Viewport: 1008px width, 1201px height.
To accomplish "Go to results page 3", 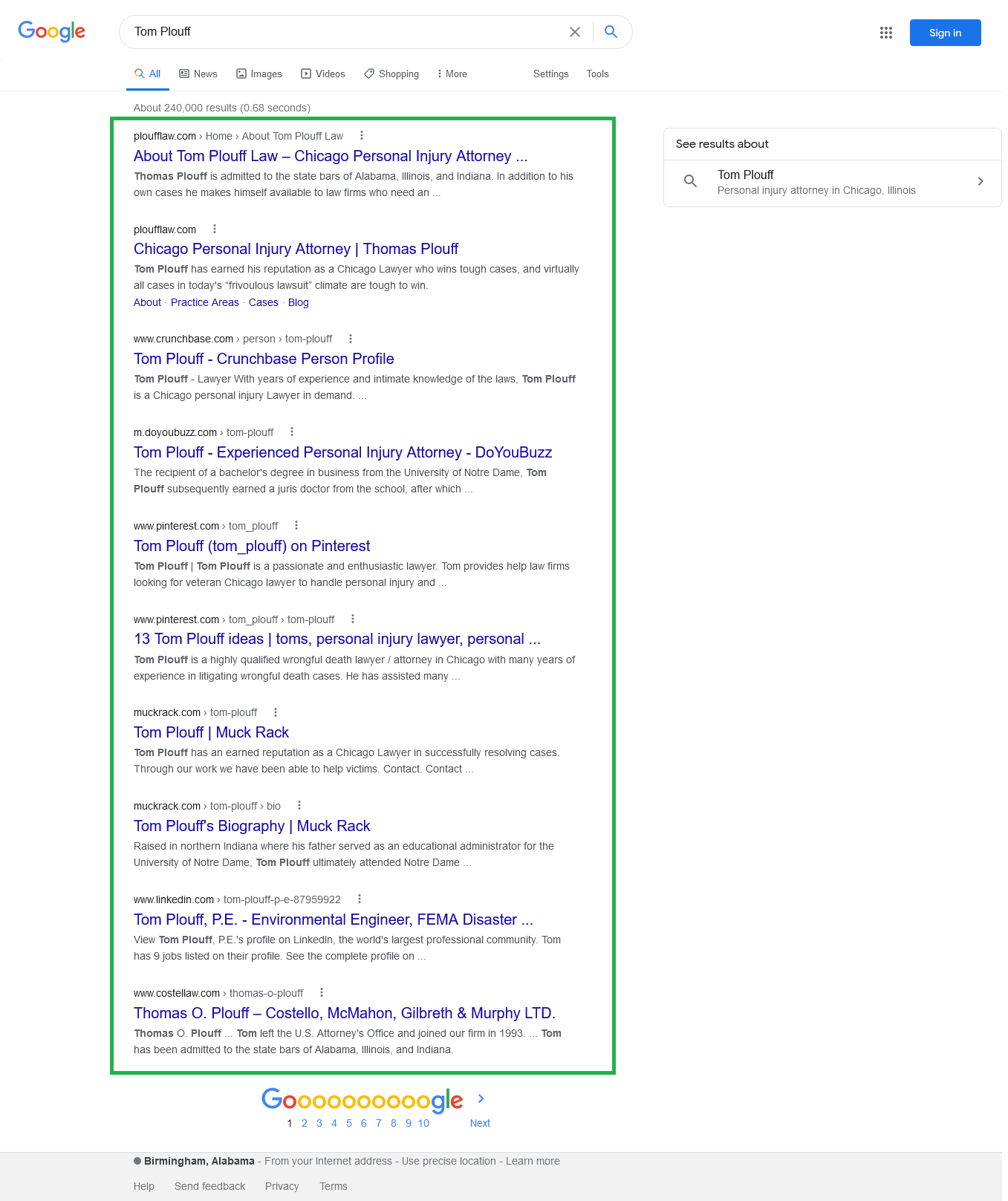I will pos(319,1123).
